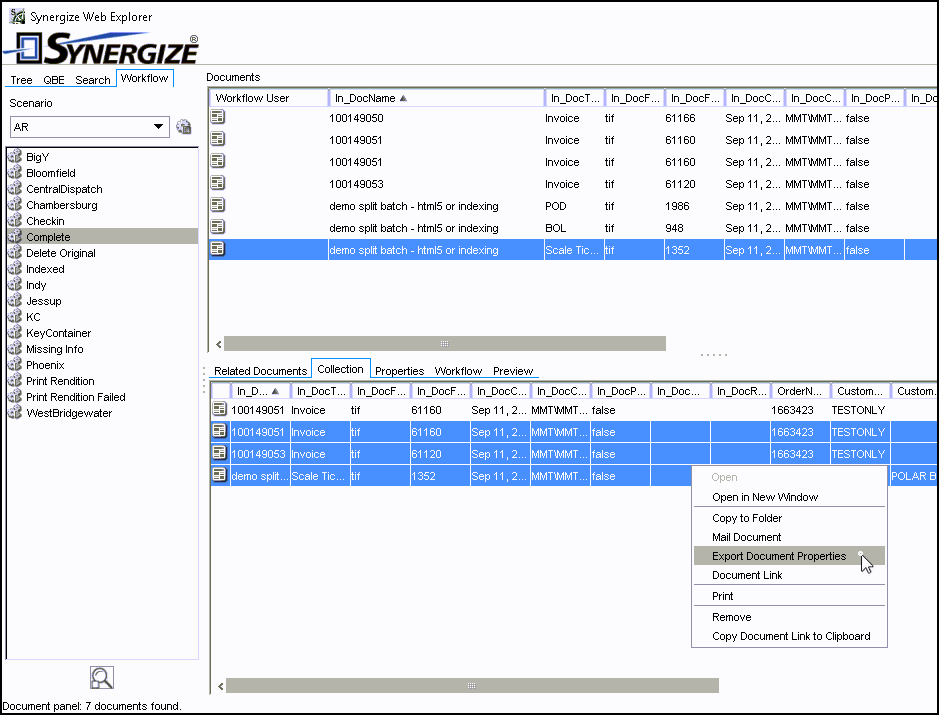Choose Open in New Window
Viewport: 939px width, 715px height.
tap(789, 497)
